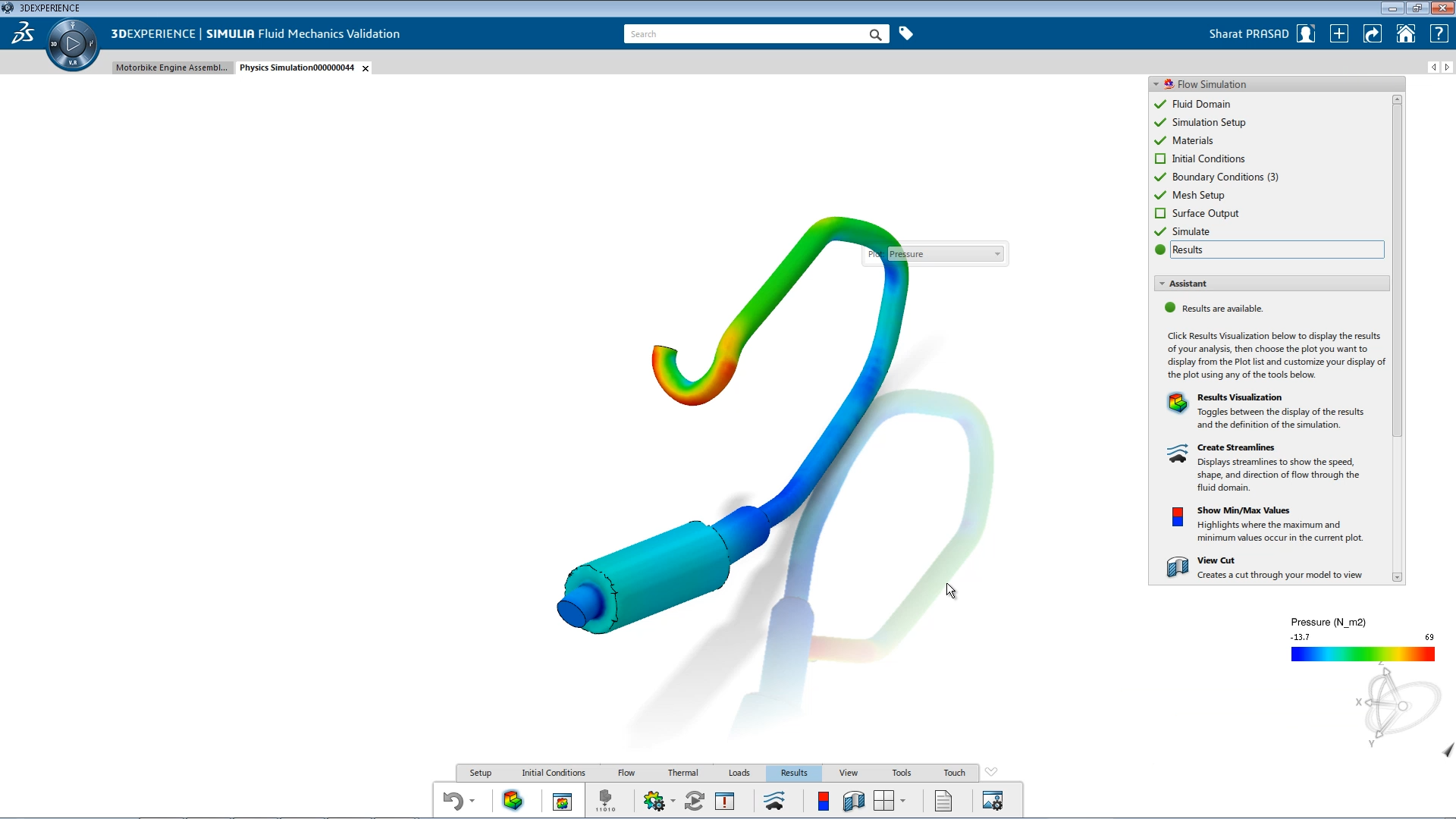Toggle Results Visualization icon in bottom toolbar
Viewport: 1456px width, 819px height.
513,801
